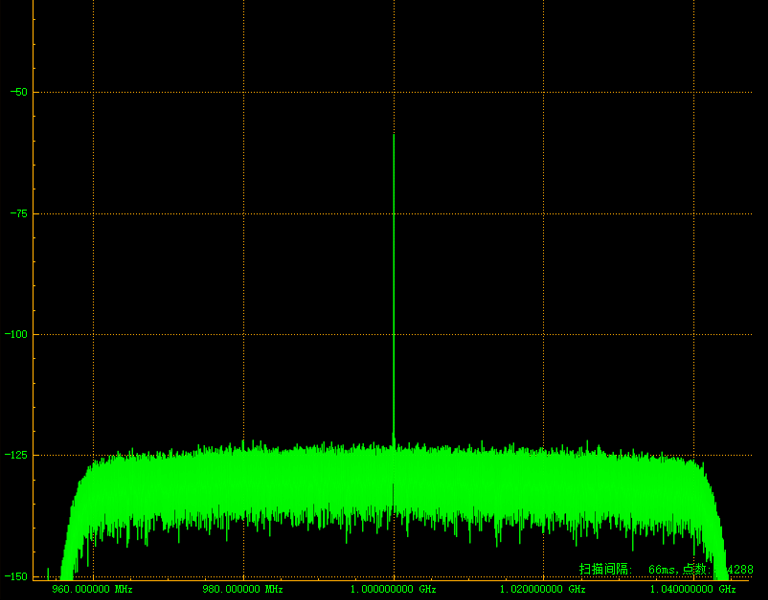Click the -50 amplitude axis label

(18, 92)
